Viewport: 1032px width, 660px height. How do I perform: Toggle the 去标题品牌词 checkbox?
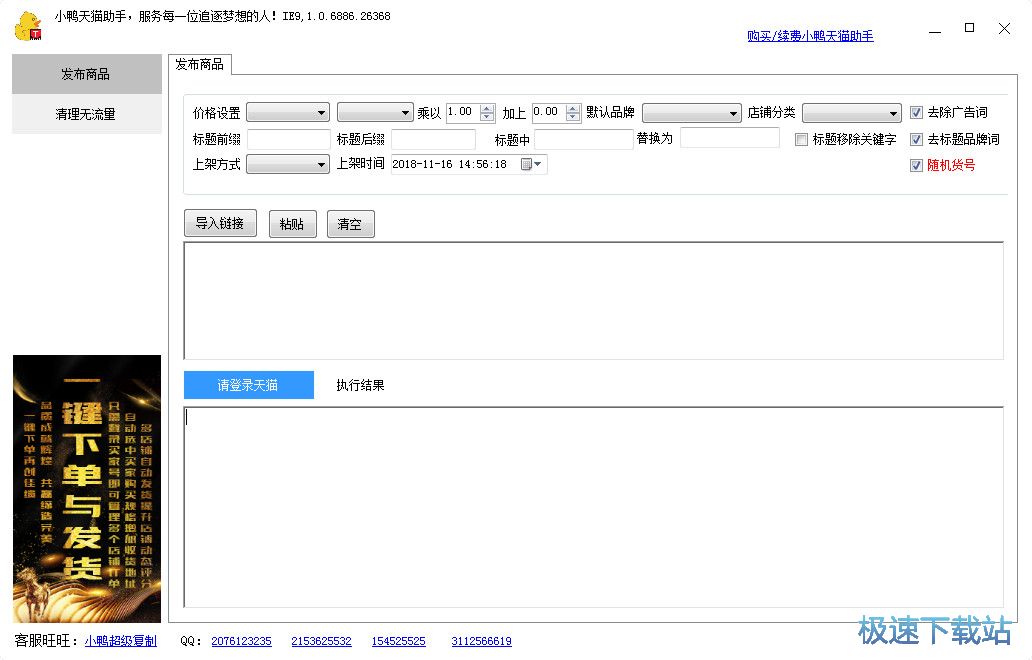click(916, 140)
